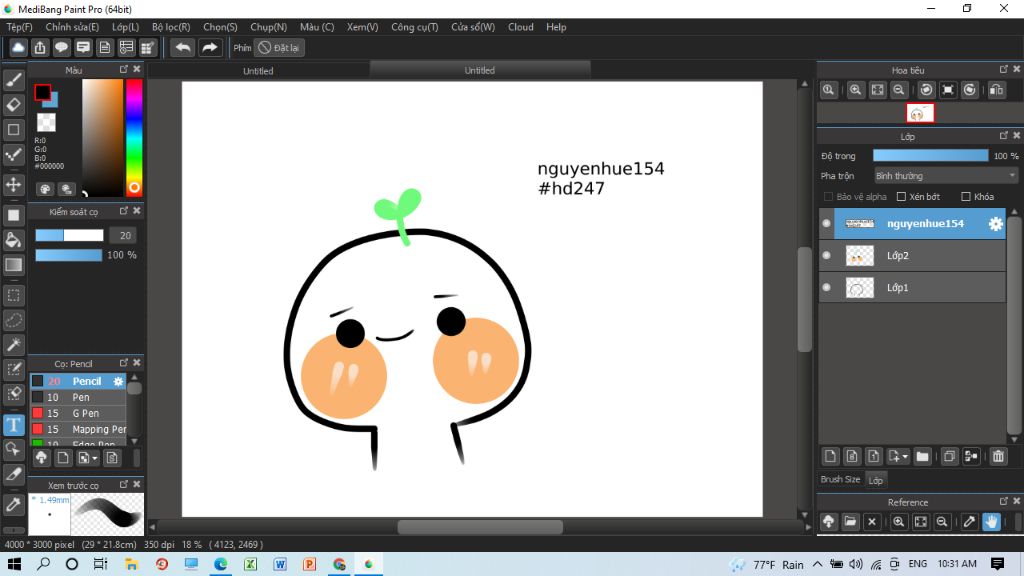
Task: Click the navigator canvas thumbnail
Action: 920,113
